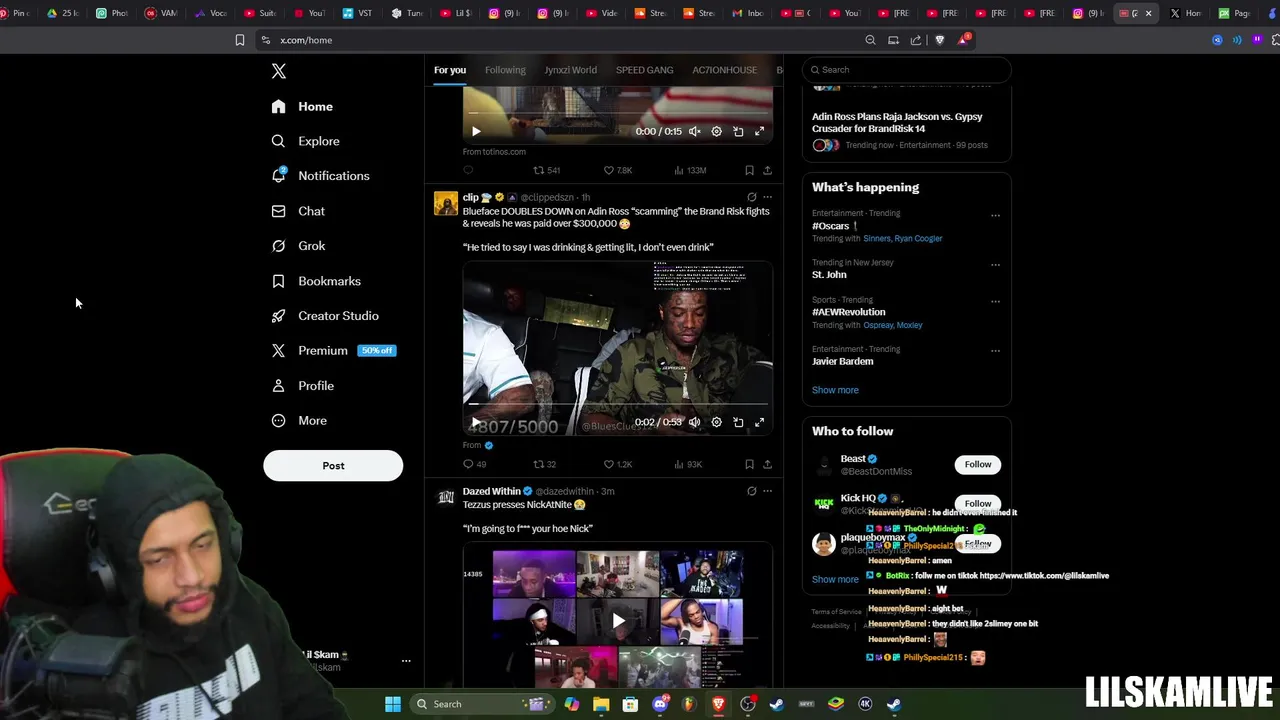Open more options for St. John trend
1280x720 pixels.
[x=995, y=265]
